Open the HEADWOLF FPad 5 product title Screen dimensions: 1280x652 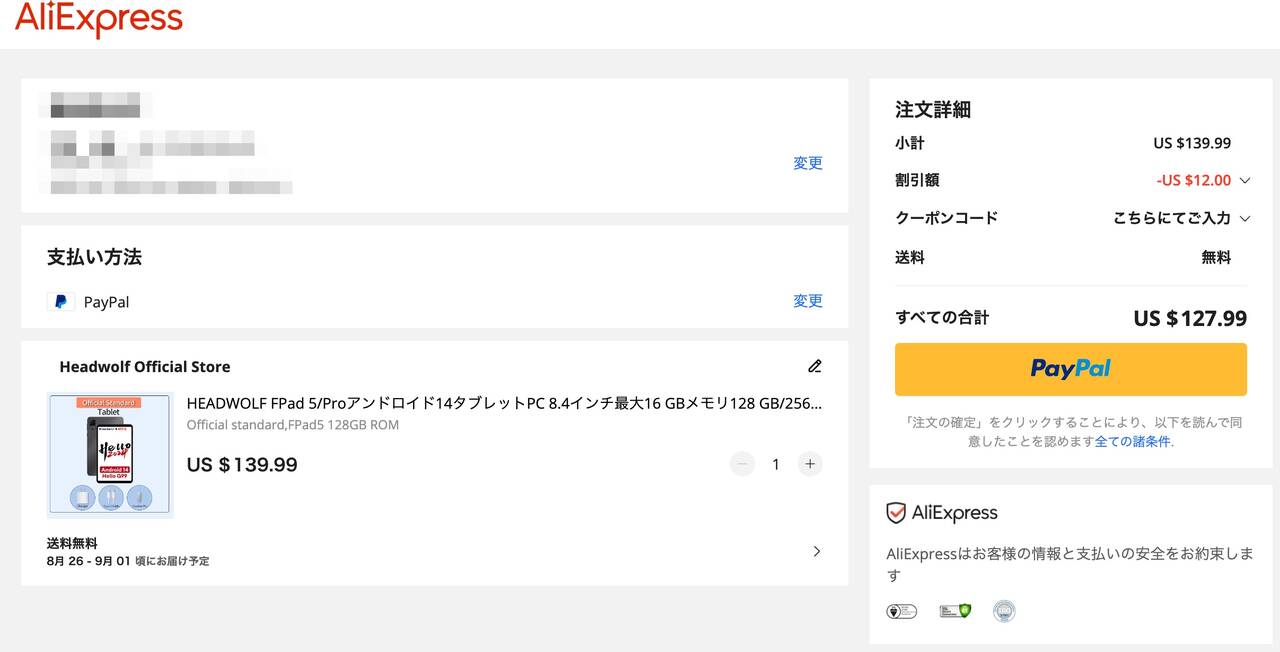point(504,404)
